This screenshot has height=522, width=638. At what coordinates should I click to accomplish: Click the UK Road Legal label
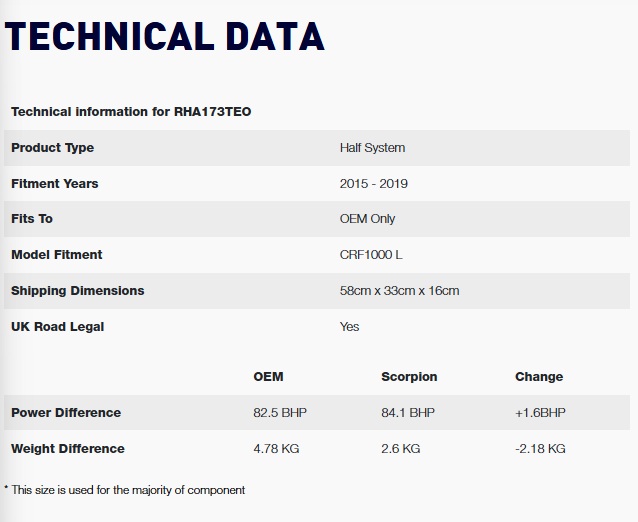tap(57, 327)
